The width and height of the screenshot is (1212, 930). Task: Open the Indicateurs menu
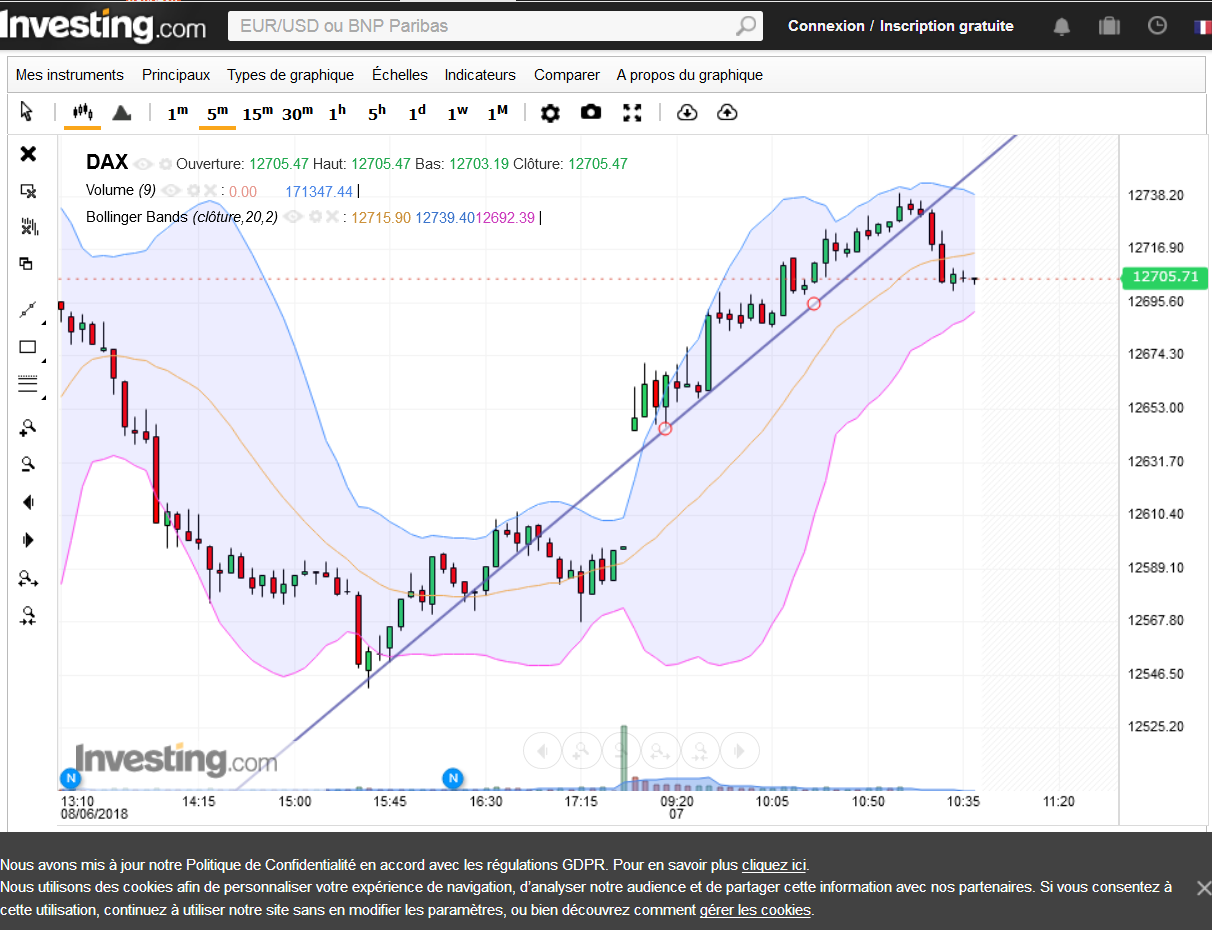[480, 75]
